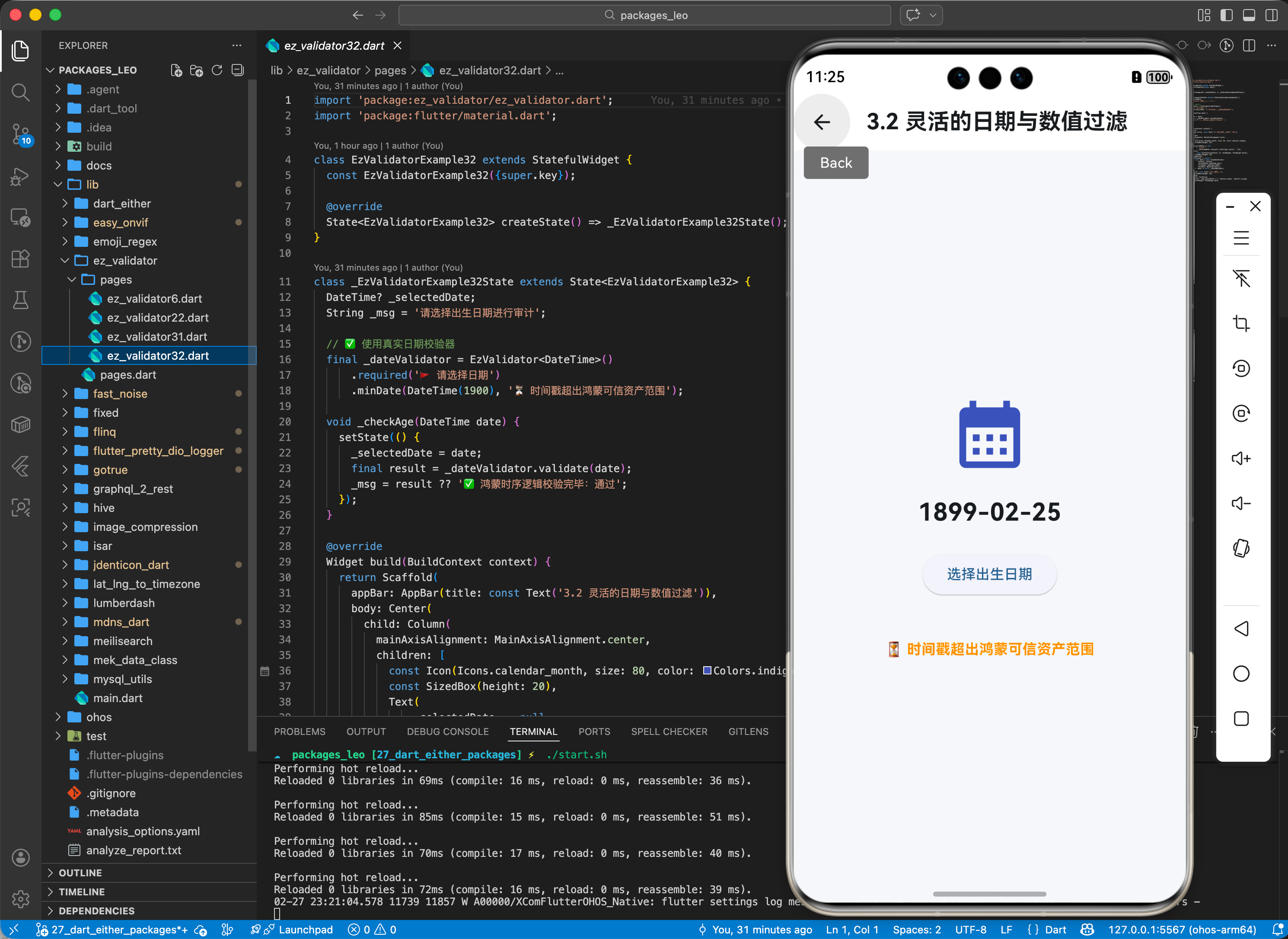
Task: Switch to PROBLEMS panel tab
Action: tap(300, 731)
